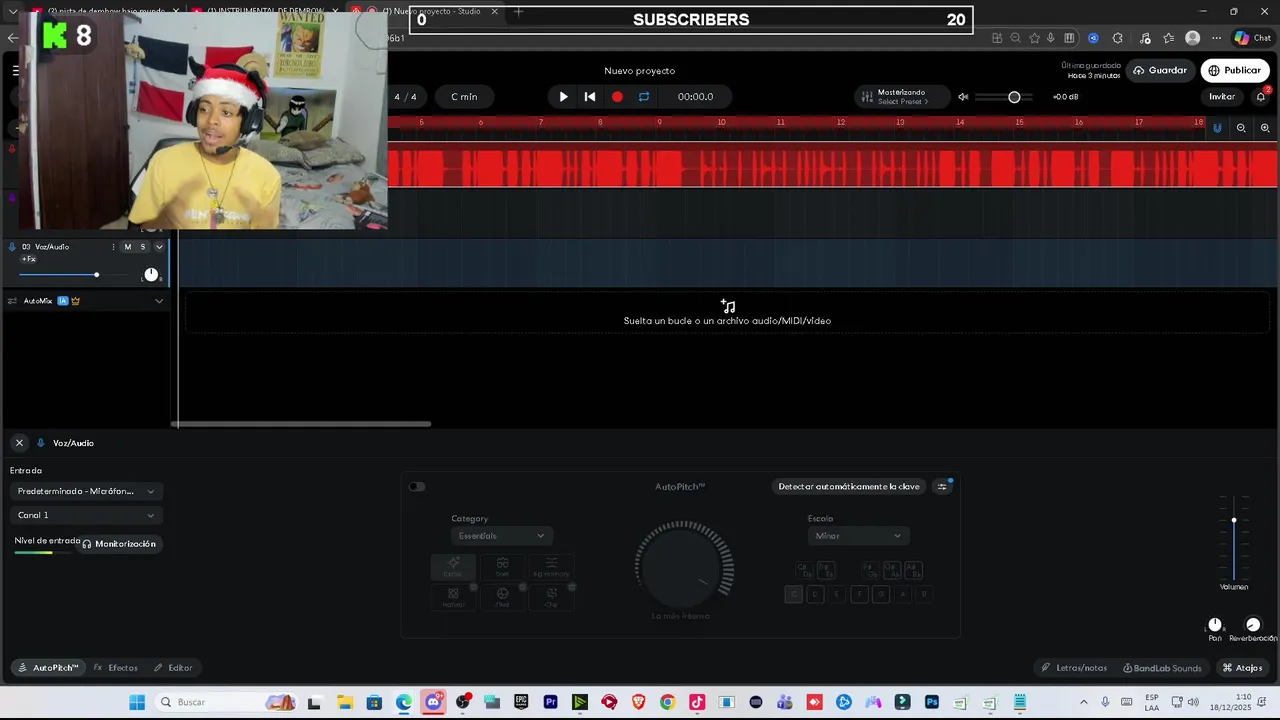Click the horizontal timeline scrollbar

[301, 424]
